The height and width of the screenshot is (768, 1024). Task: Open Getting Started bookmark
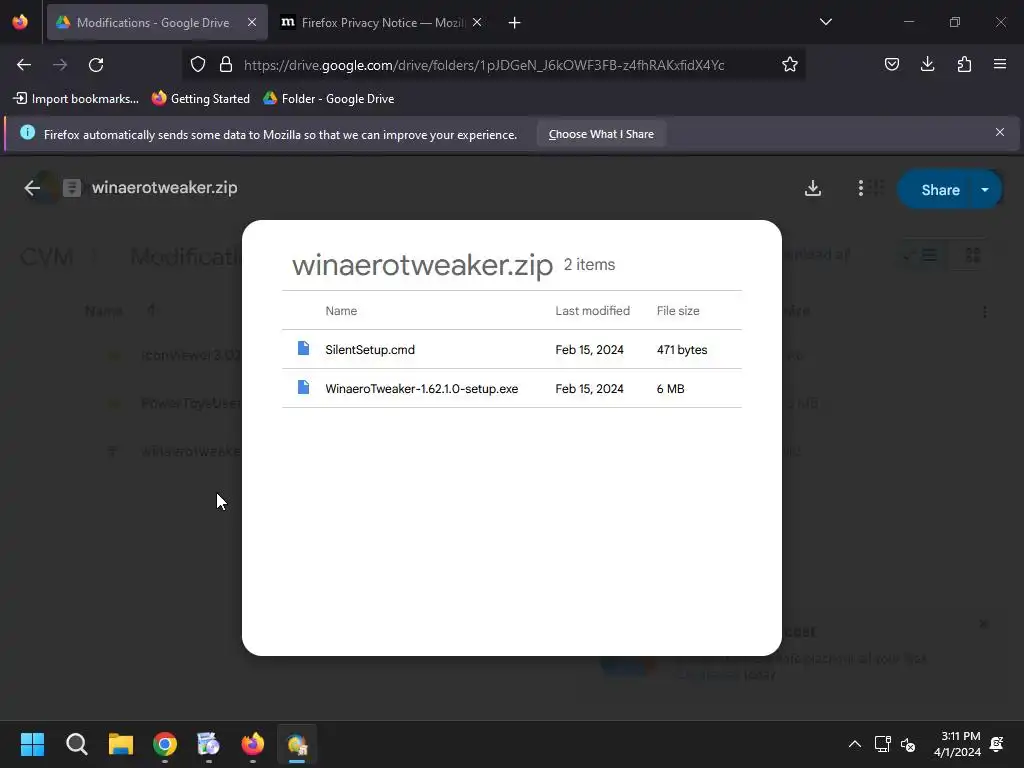pos(201,99)
